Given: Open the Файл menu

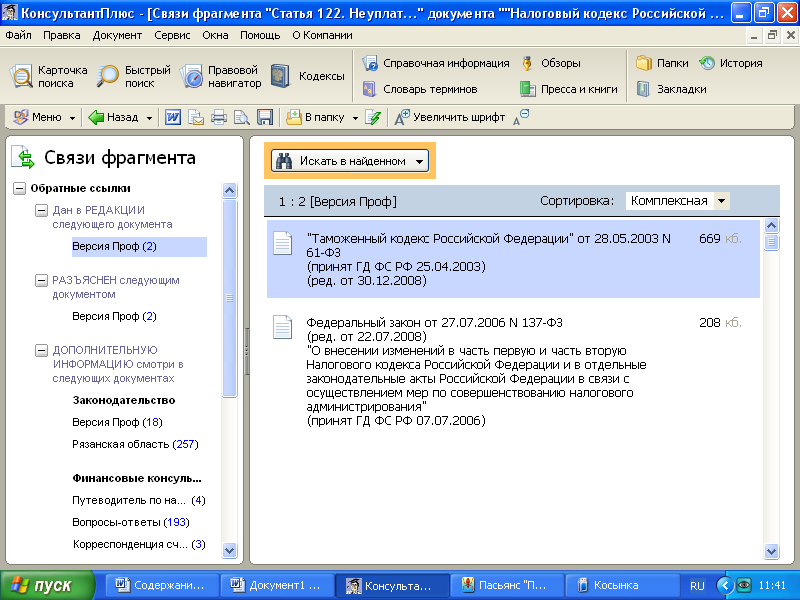Looking at the screenshot, I should (x=18, y=35).
